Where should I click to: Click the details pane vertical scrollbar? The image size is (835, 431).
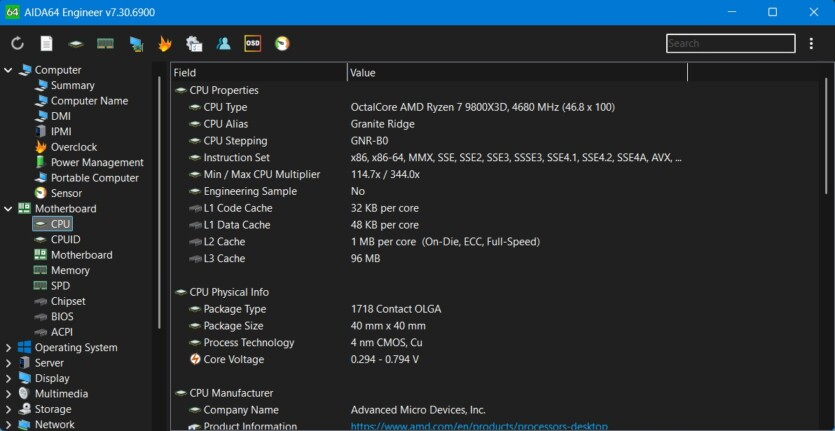click(826, 136)
